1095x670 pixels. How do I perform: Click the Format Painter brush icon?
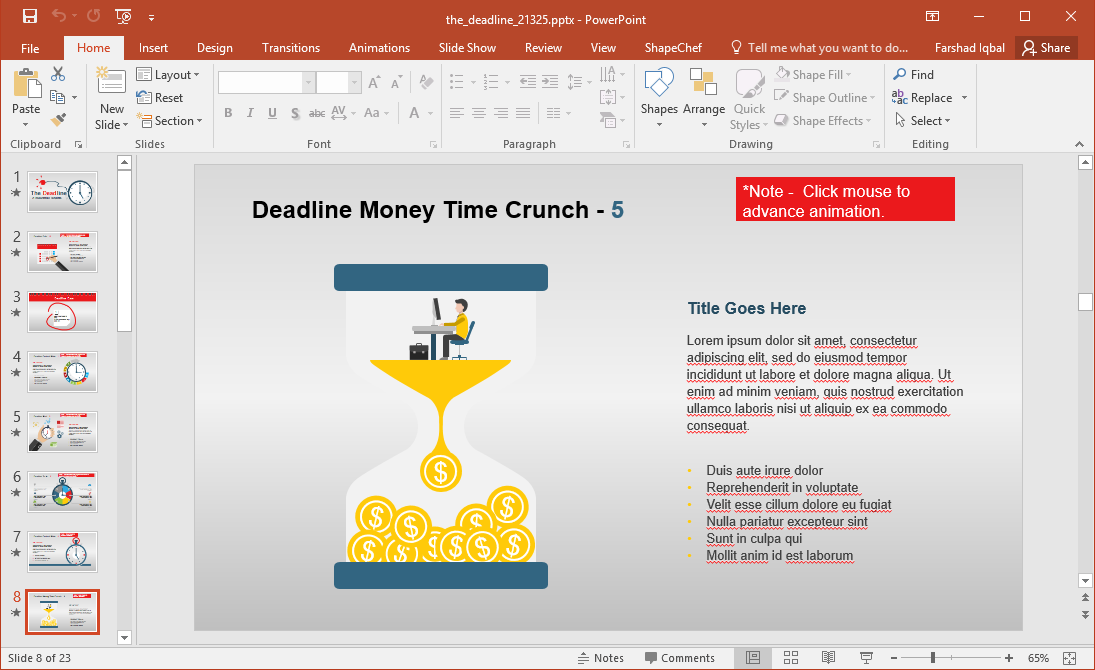point(58,120)
